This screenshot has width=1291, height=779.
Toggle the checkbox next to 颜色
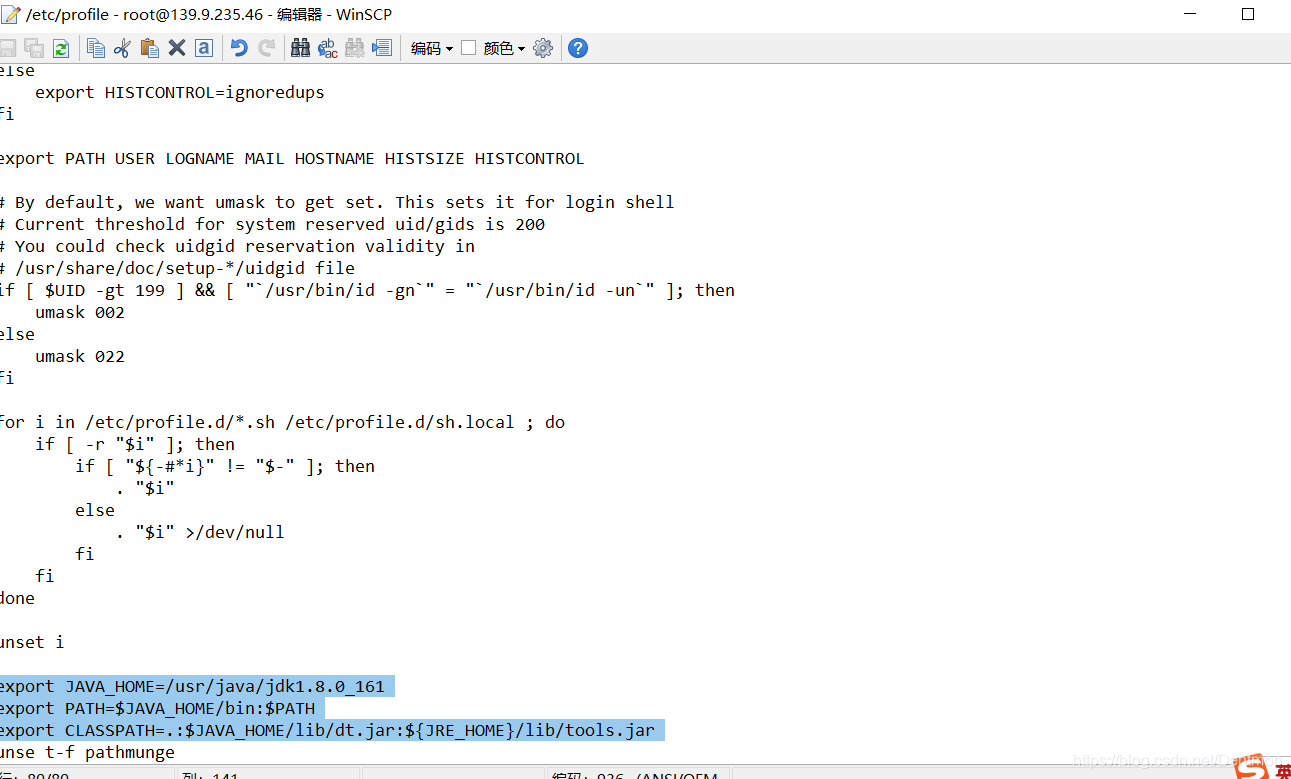click(x=468, y=47)
